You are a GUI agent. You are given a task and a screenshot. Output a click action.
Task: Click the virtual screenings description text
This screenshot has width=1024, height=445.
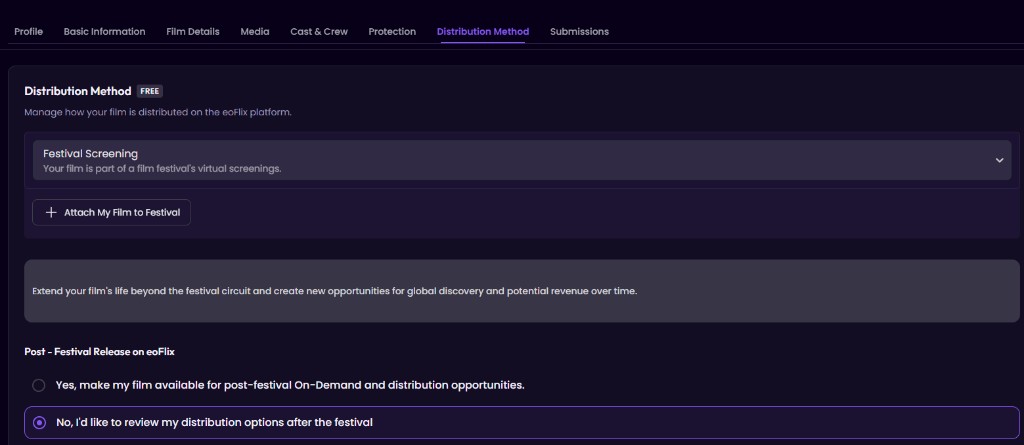pos(162,169)
